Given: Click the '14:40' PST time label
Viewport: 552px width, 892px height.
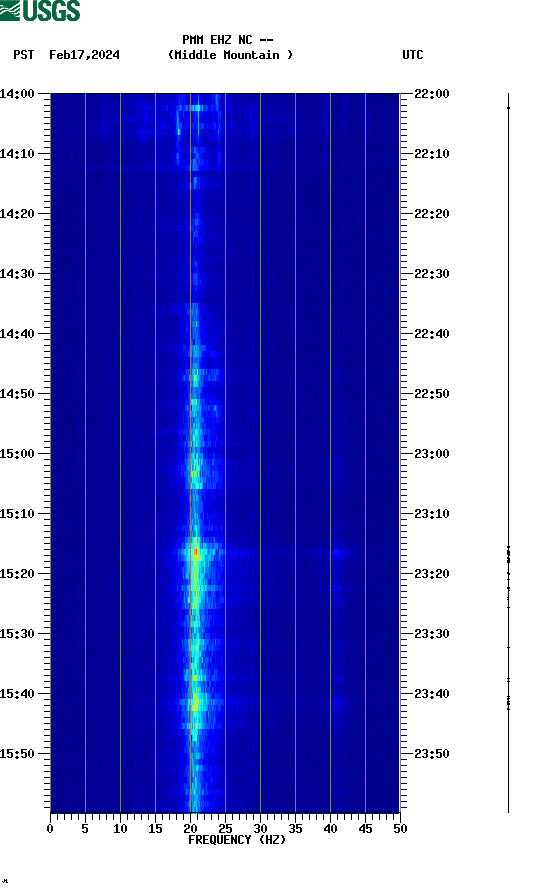Looking at the screenshot, I should (x=17, y=334).
